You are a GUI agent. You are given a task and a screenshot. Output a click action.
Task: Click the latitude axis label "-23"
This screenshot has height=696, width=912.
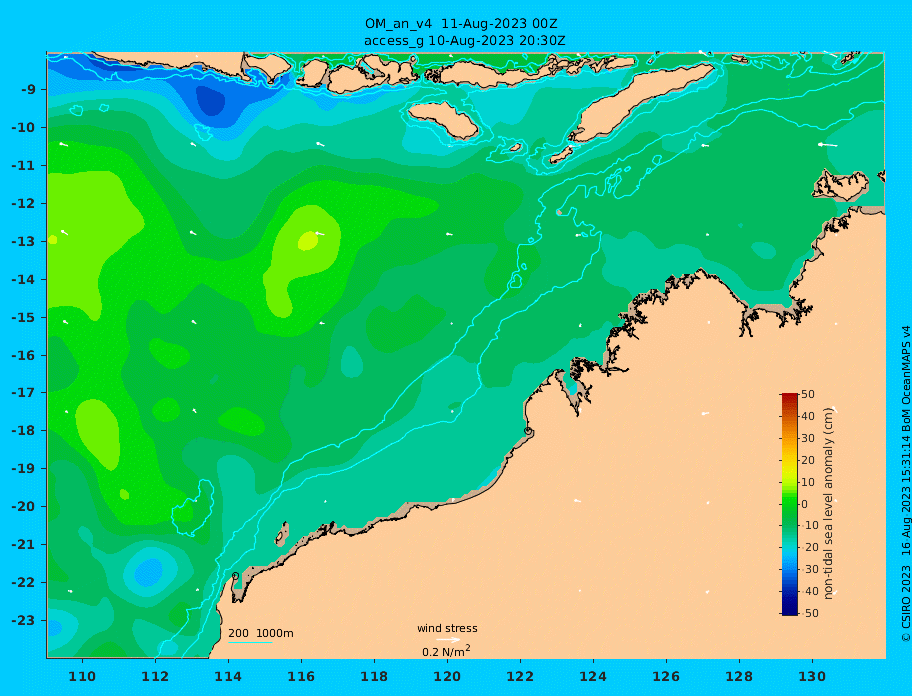click(x=24, y=620)
